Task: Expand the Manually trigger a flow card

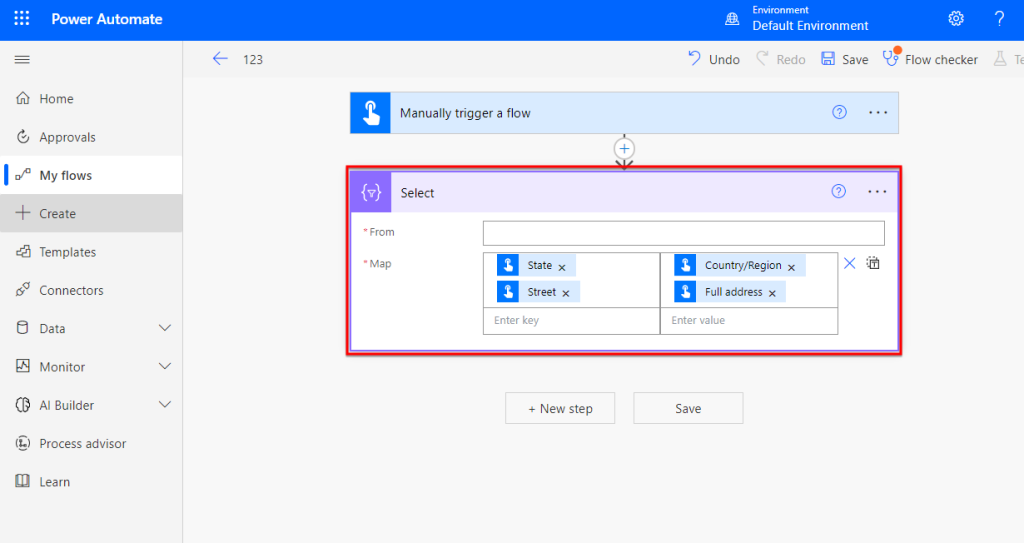Action: (x=624, y=113)
